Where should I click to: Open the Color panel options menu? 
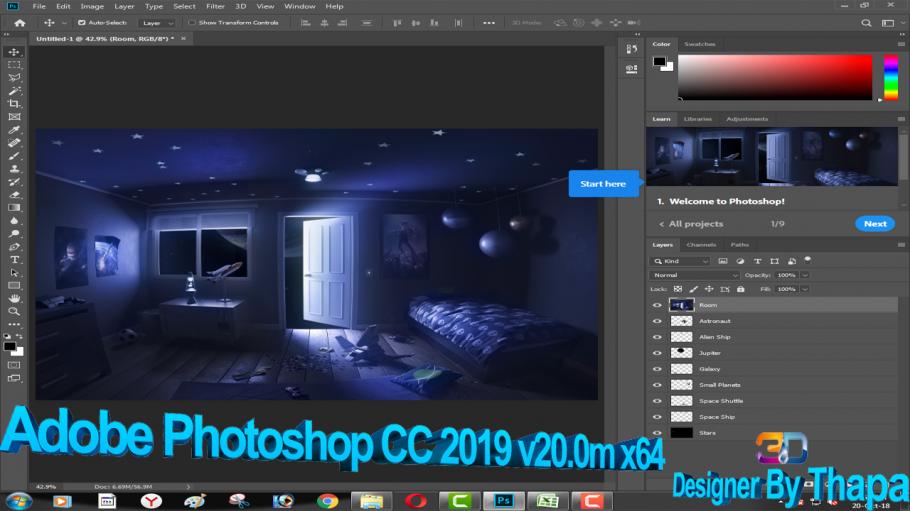pos(901,44)
